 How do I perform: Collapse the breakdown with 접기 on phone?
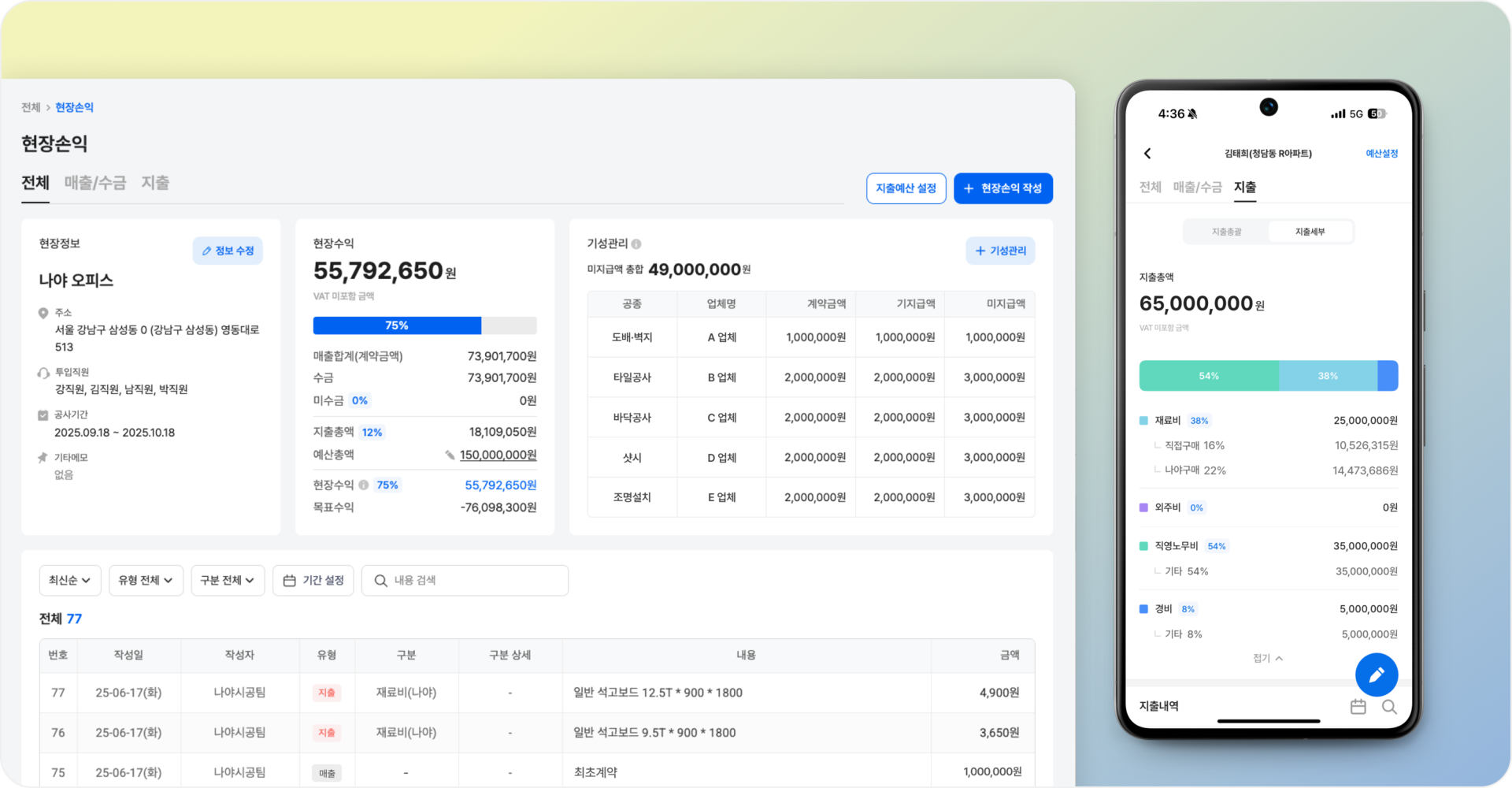[1268, 658]
